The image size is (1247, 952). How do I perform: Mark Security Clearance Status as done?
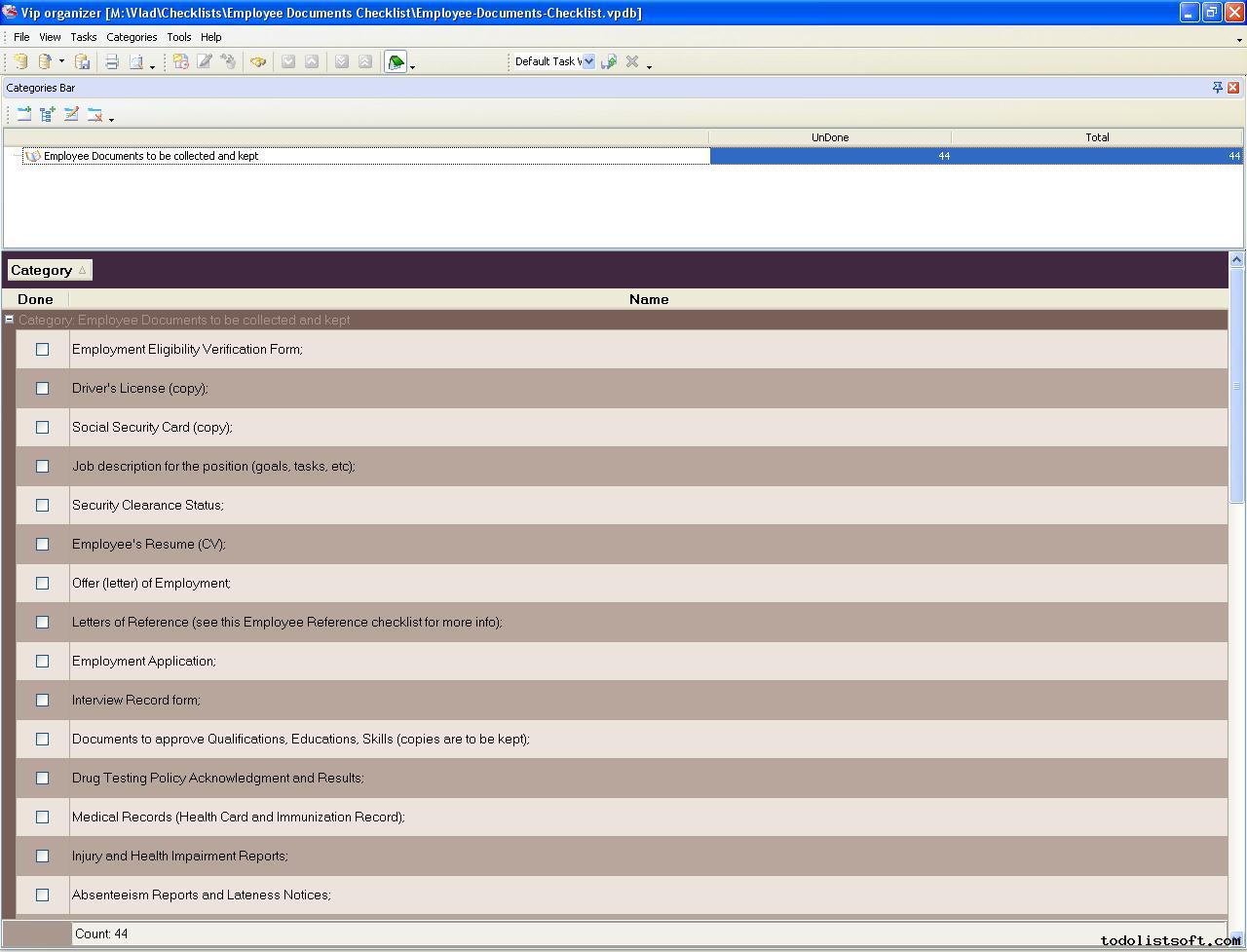click(42, 505)
